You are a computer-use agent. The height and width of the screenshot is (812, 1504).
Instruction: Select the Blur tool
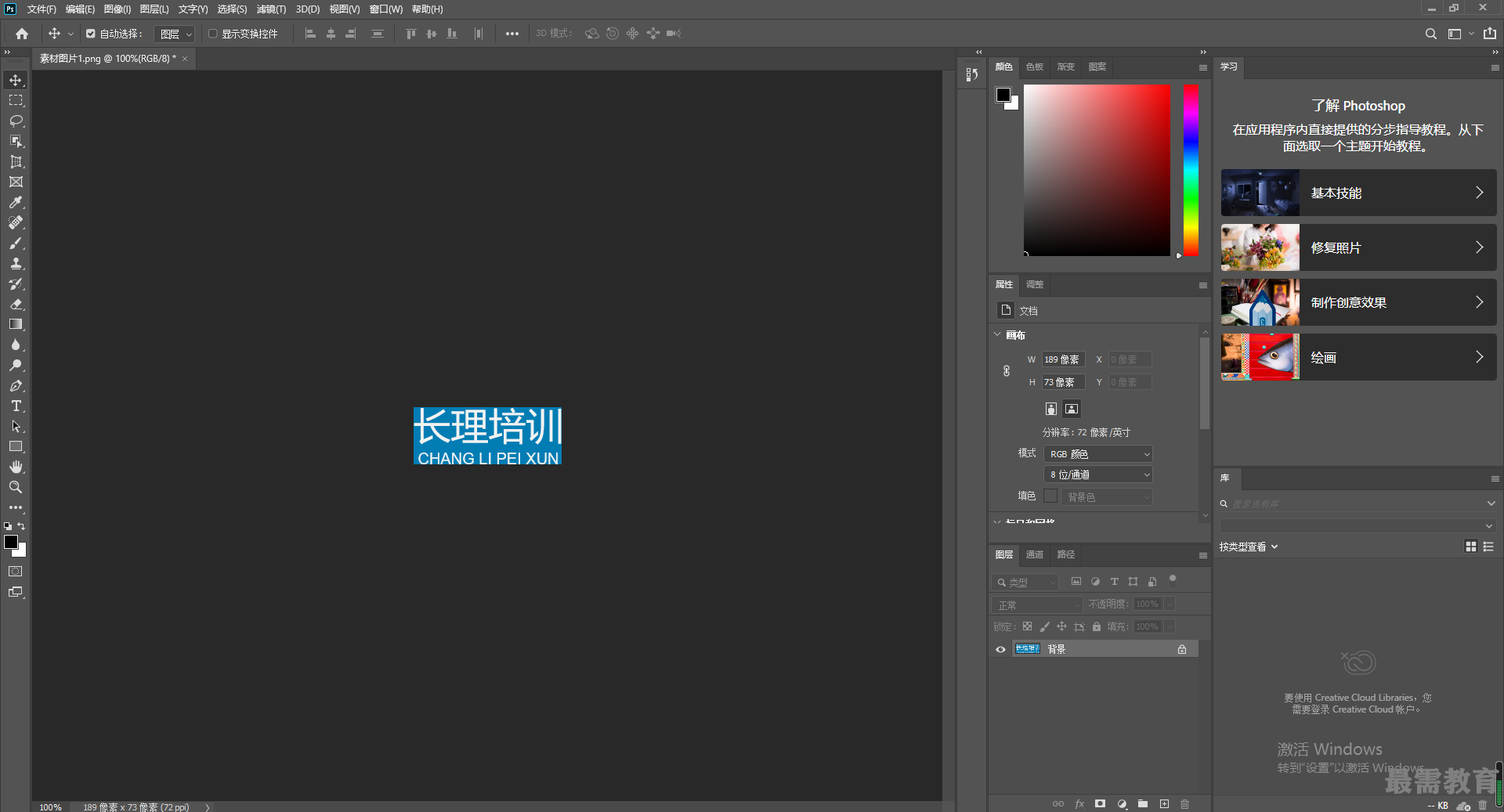point(16,345)
